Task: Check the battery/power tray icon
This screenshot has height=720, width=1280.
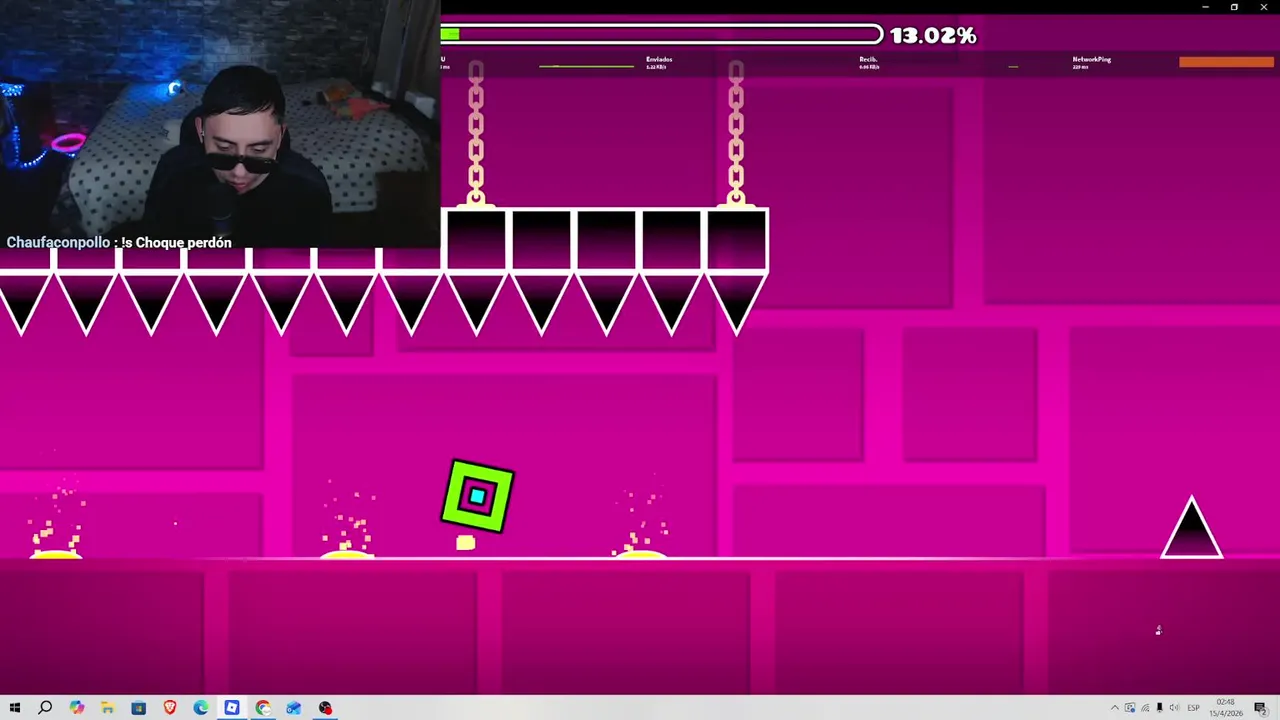Action: coord(1159,708)
